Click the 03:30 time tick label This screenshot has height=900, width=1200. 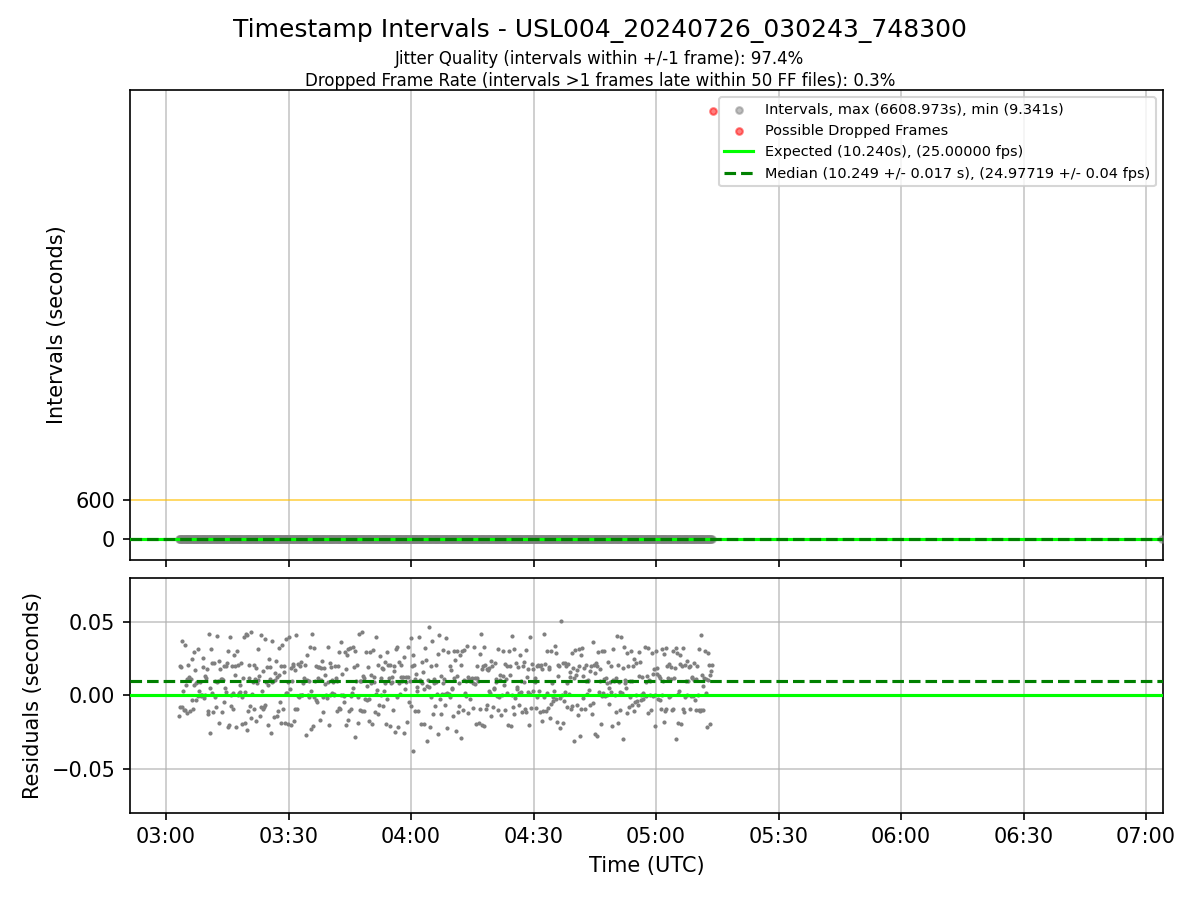pos(289,836)
